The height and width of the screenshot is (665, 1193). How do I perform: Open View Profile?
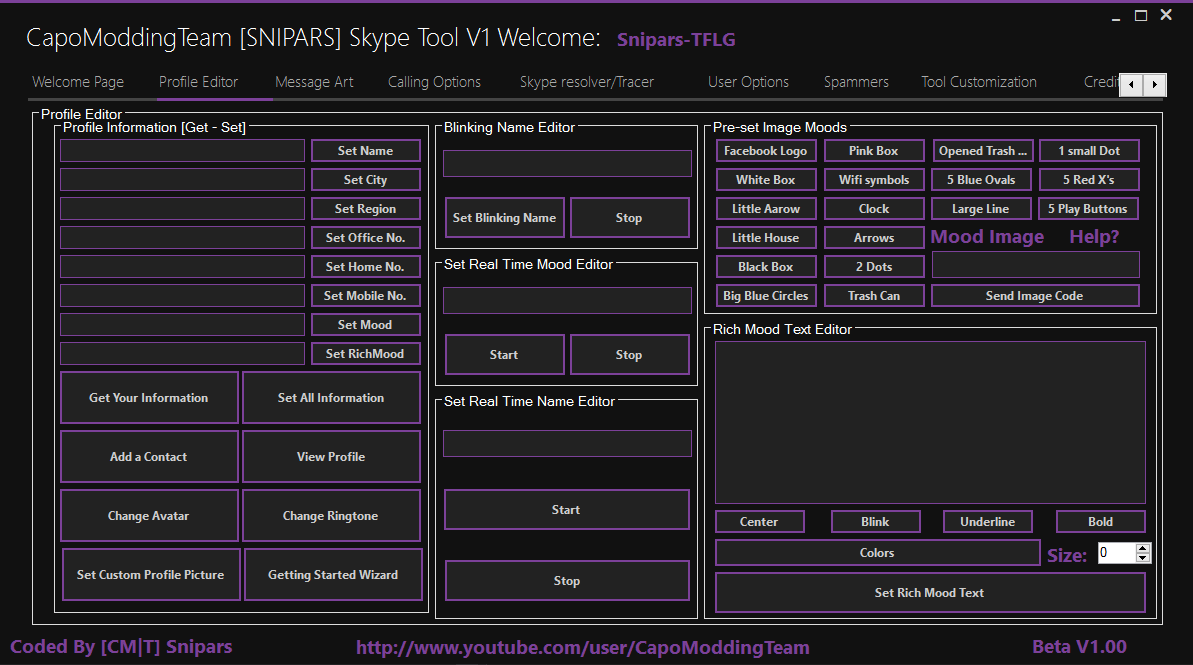click(331, 457)
